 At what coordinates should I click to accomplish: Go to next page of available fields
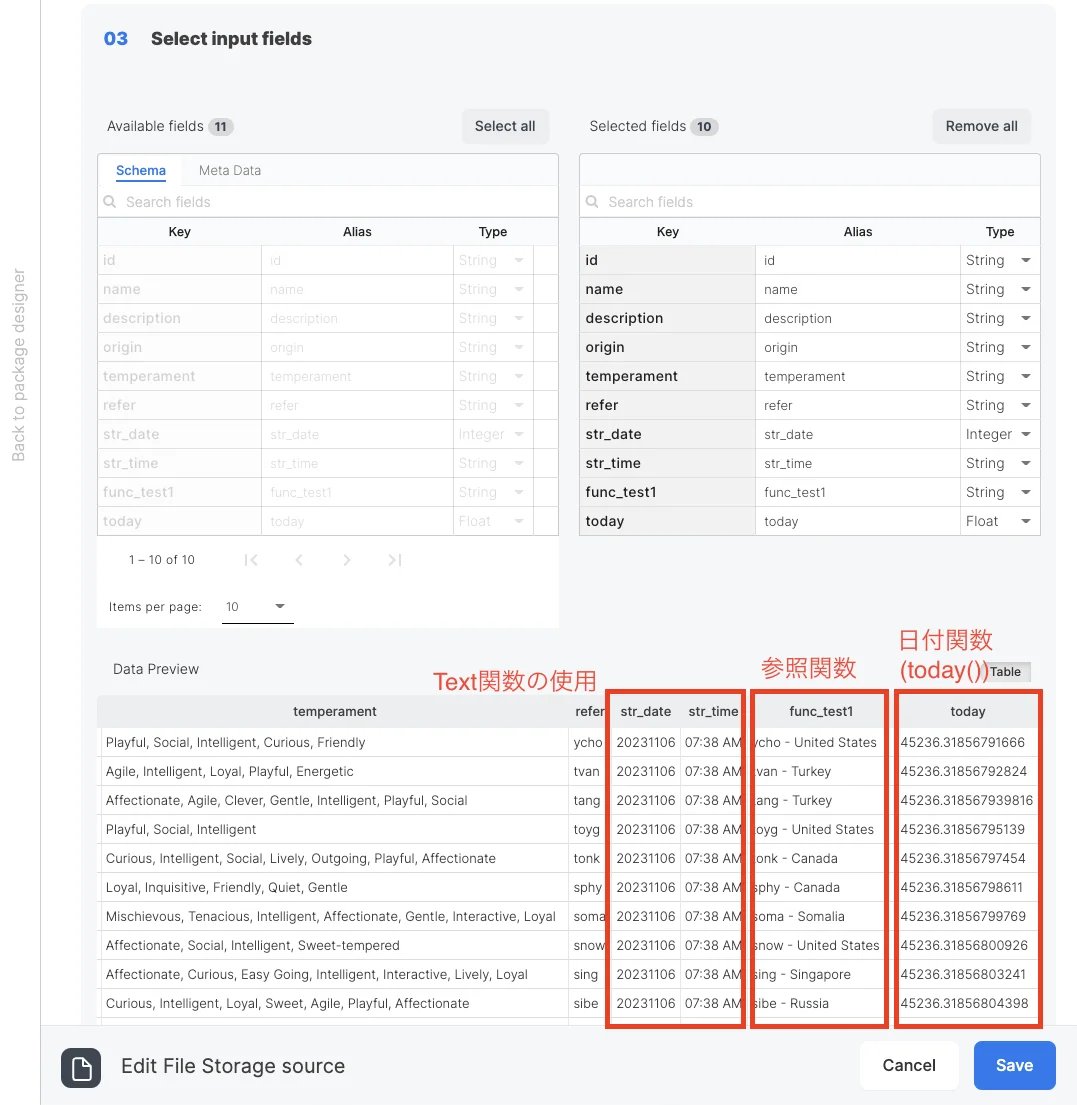(347, 560)
